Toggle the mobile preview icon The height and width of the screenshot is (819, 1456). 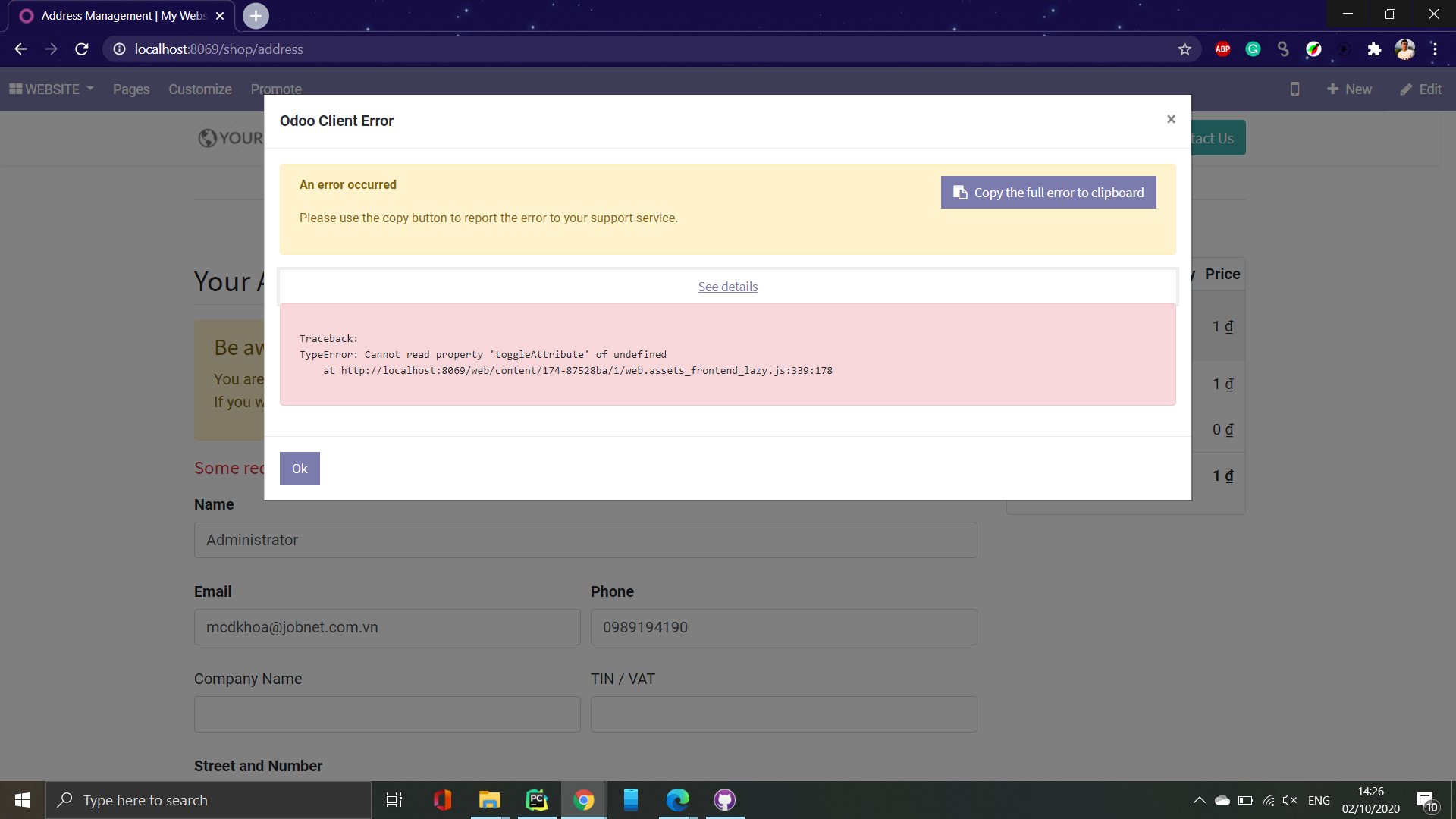(x=1294, y=89)
